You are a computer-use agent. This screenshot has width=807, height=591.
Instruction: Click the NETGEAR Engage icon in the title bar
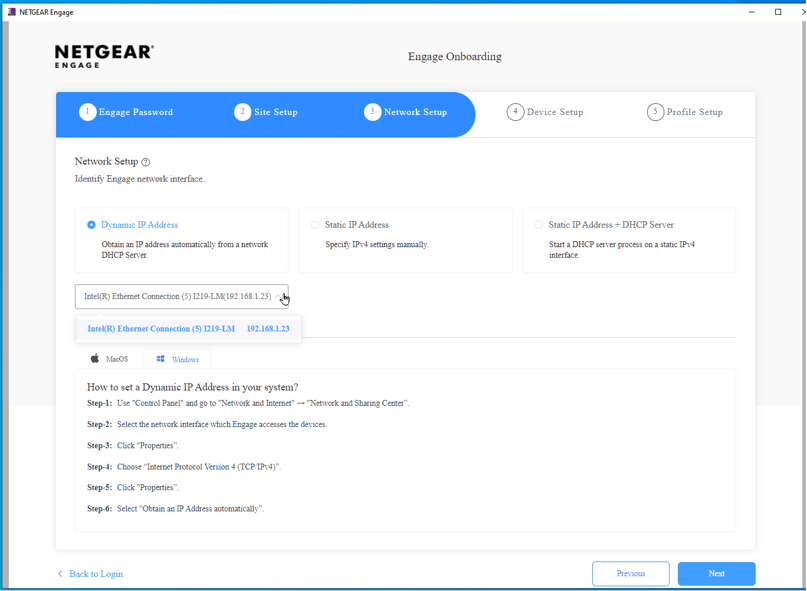(x=12, y=11)
